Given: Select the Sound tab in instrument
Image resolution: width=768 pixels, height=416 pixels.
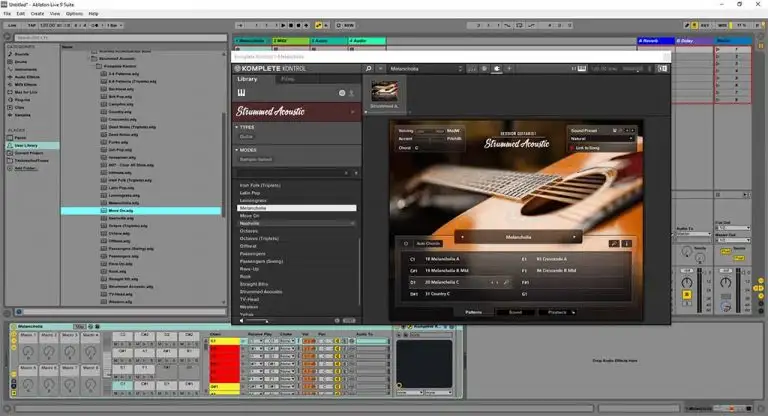Looking at the screenshot, I should 515,312.
